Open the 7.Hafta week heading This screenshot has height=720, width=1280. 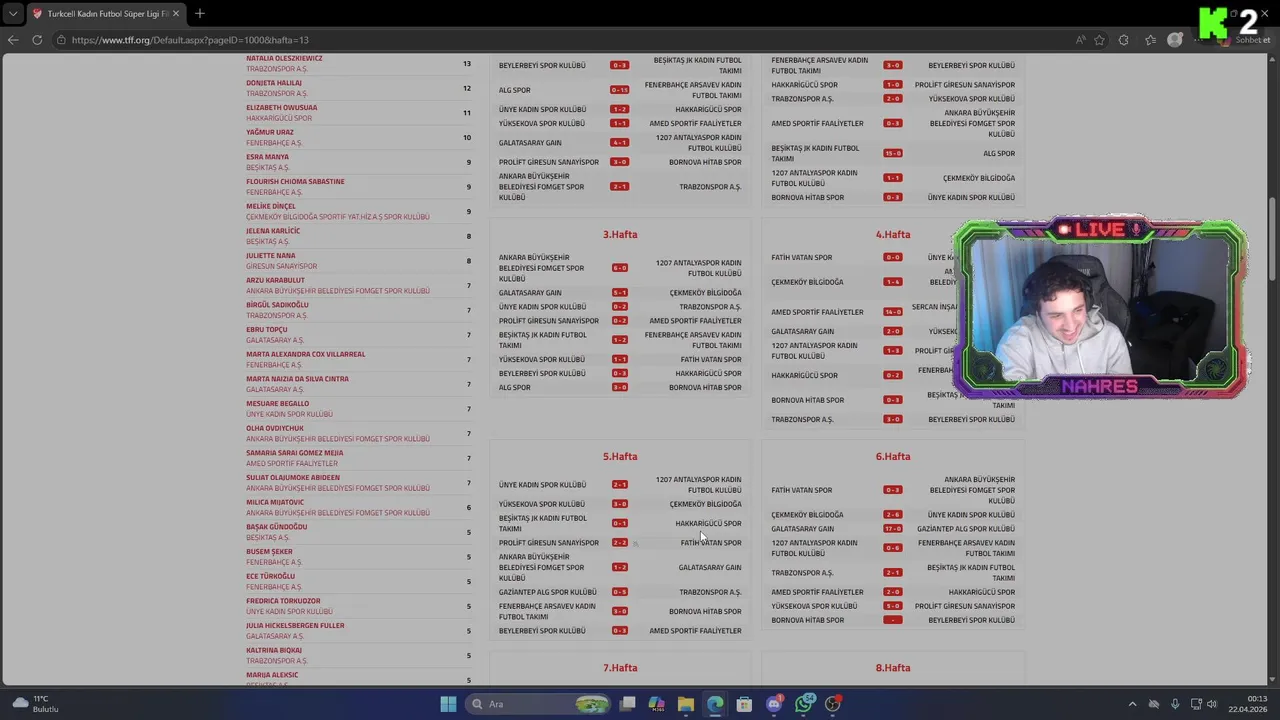point(620,667)
